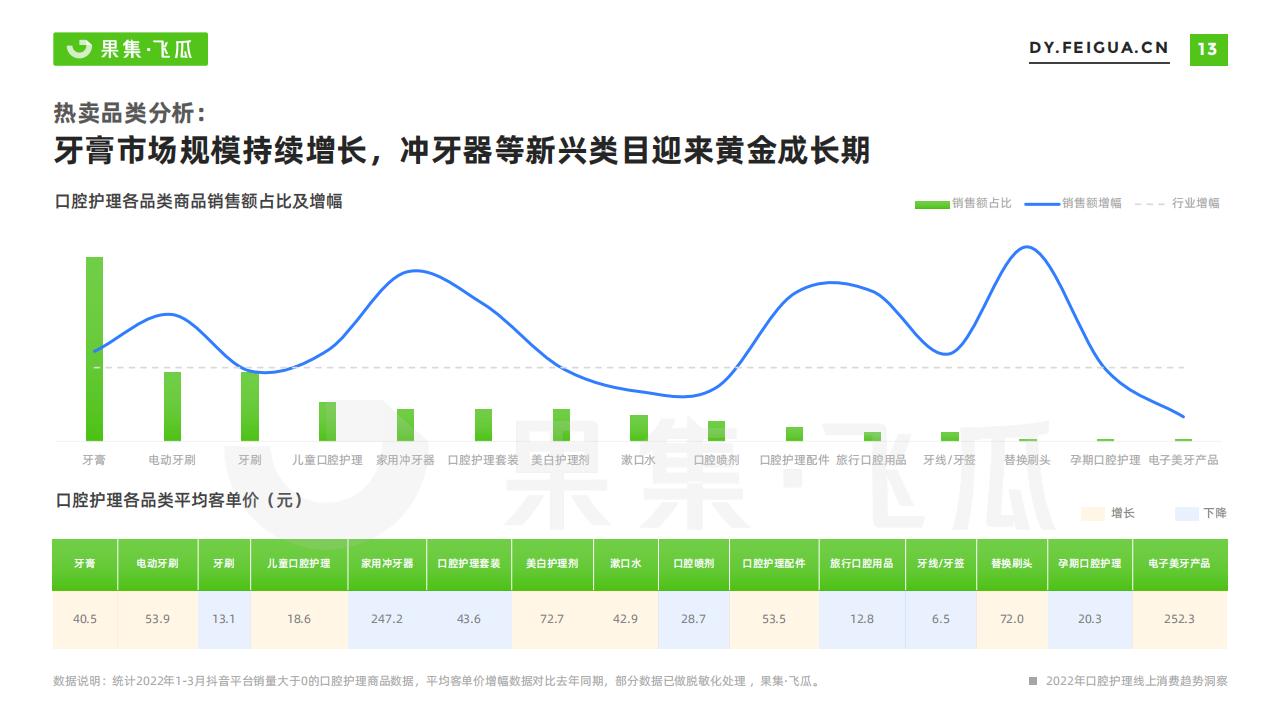Click the 20.3 price cell
This screenshot has height=720, width=1280.
point(1090,620)
